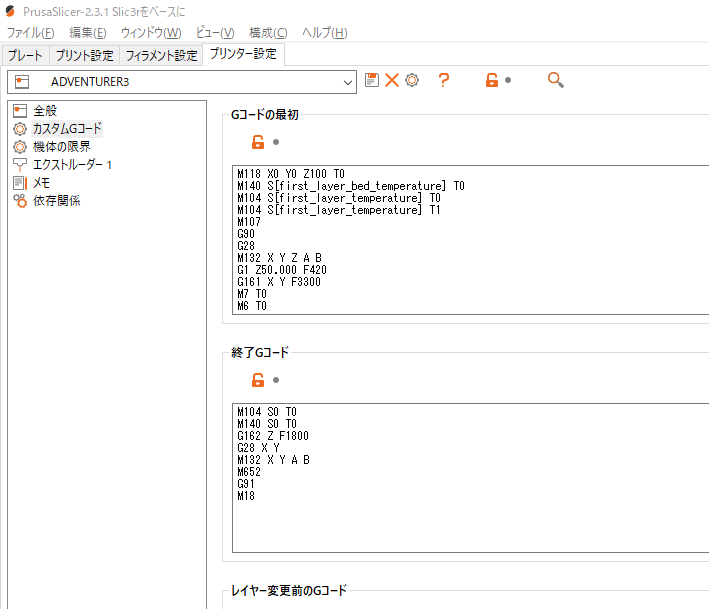Select メモ in the settings tree
The height and width of the screenshot is (609, 709).
tap(42, 183)
